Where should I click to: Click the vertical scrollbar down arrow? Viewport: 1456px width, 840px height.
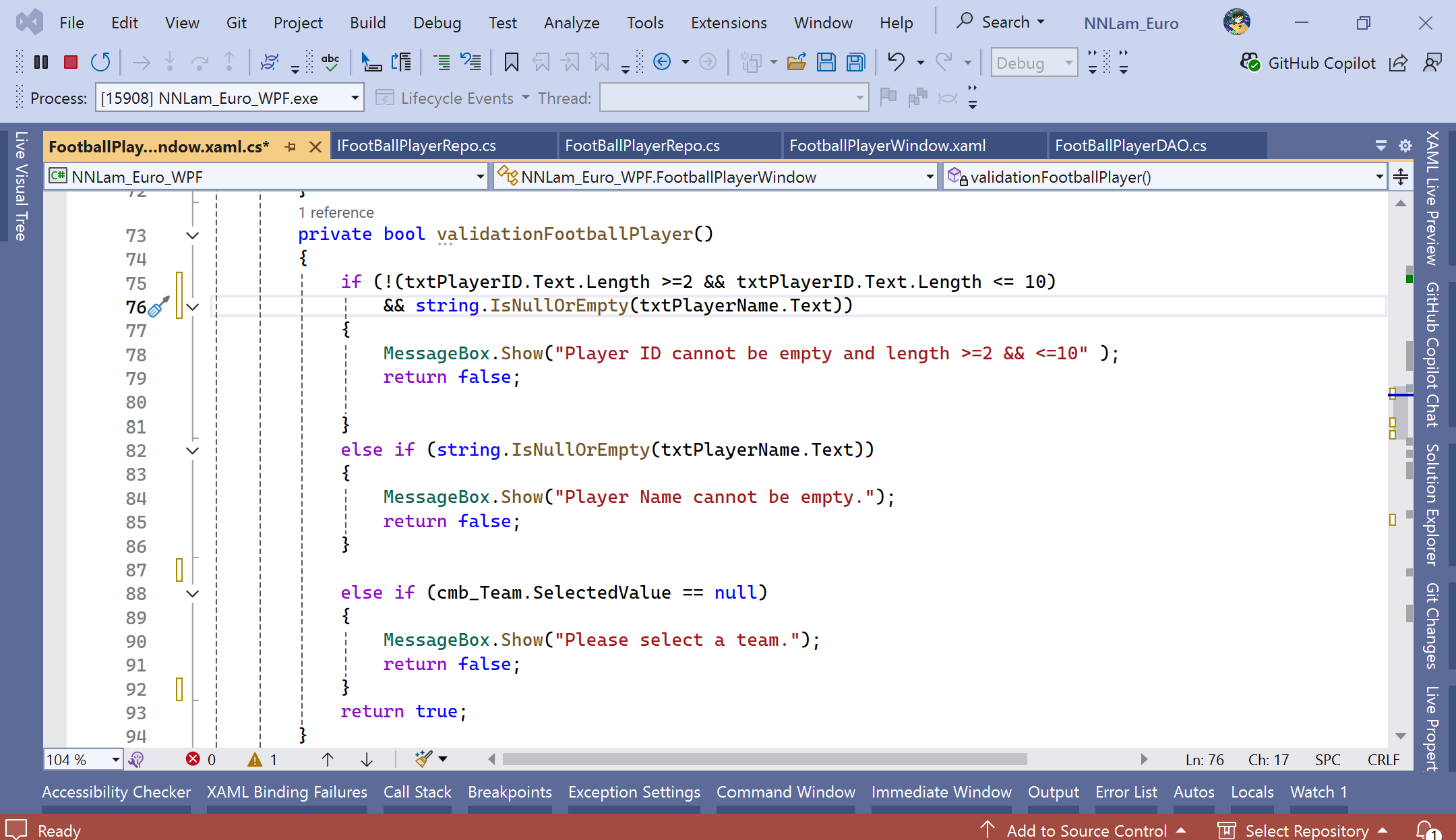[1401, 736]
